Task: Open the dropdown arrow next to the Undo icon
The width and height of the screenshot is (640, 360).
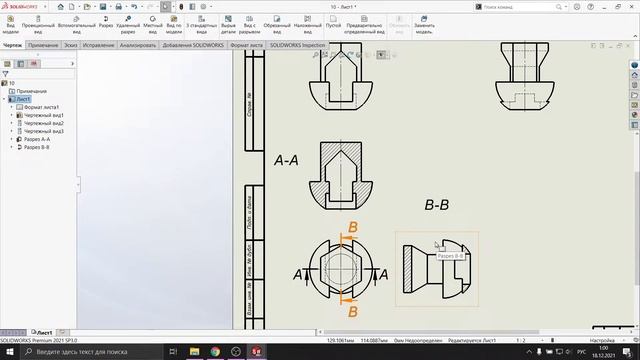Action: tap(142, 7)
